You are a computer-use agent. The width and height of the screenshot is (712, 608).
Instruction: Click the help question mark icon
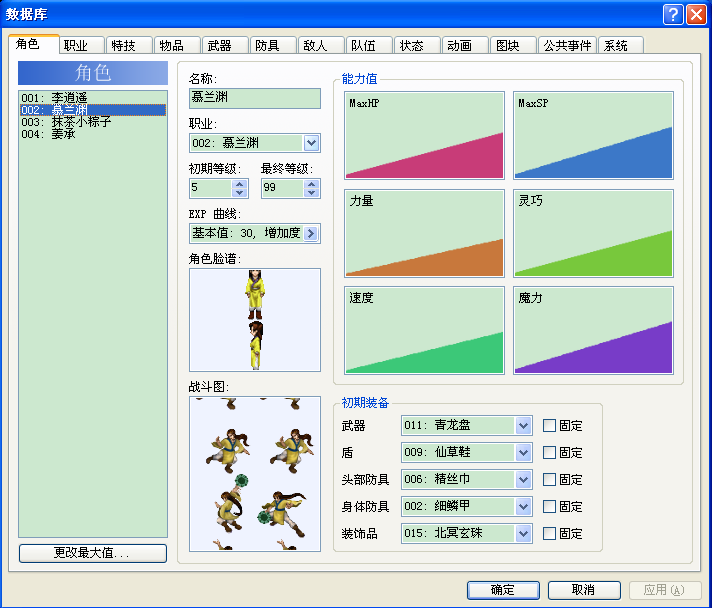(x=673, y=15)
